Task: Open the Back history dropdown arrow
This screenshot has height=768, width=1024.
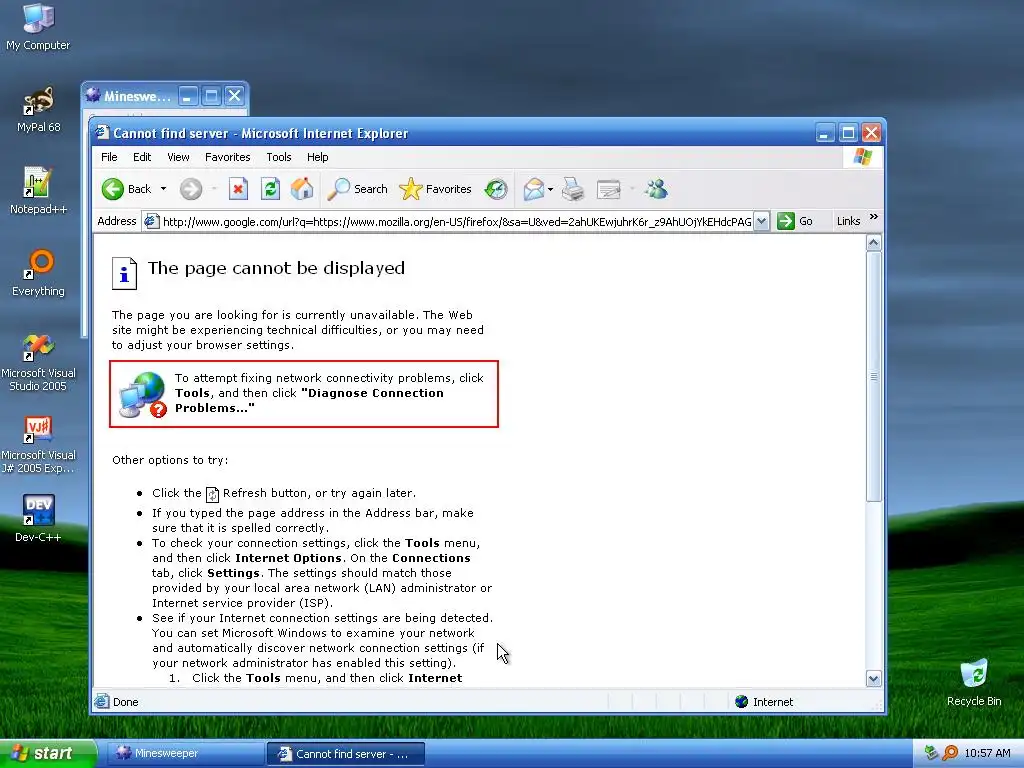Action: [x=163, y=189]
